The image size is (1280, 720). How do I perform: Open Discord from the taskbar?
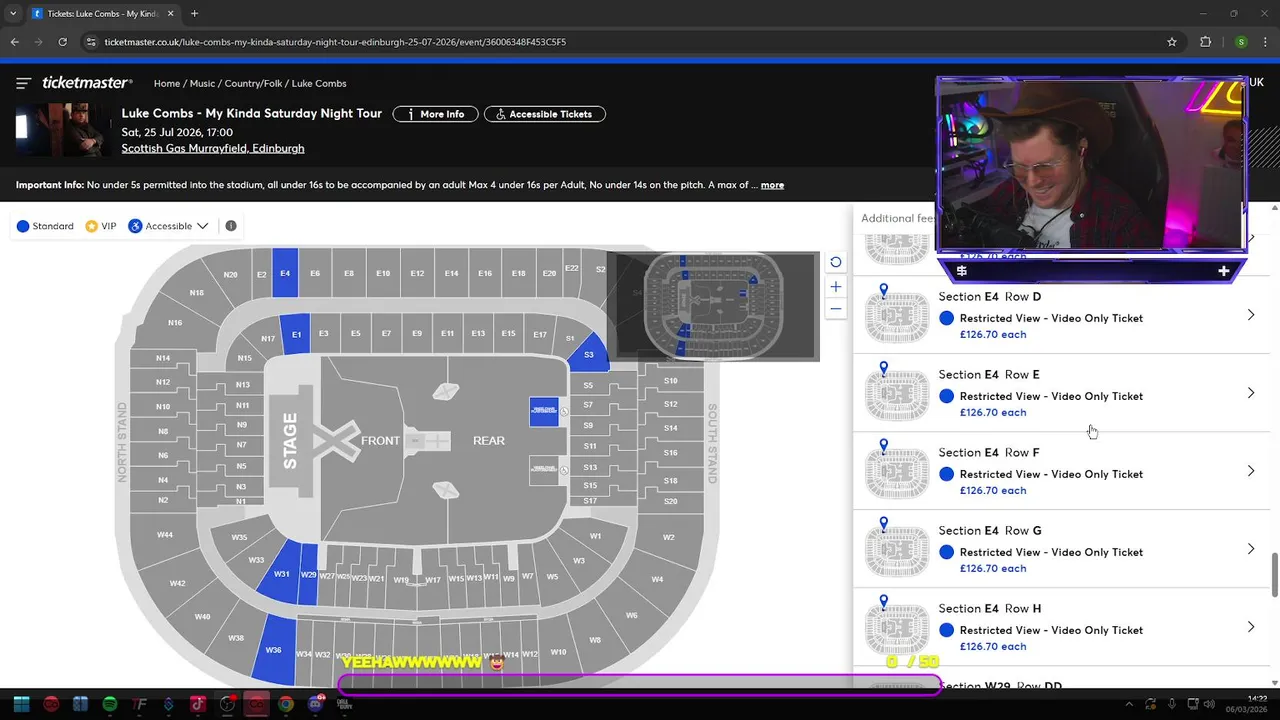(316, 704)
